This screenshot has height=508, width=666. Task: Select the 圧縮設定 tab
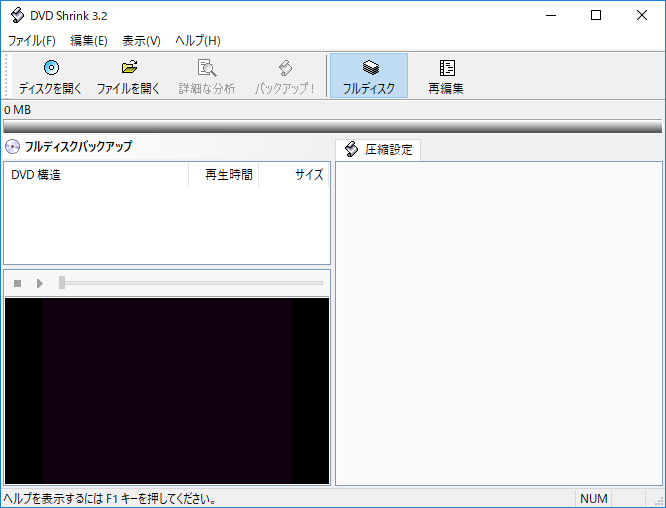click(378, 150)
